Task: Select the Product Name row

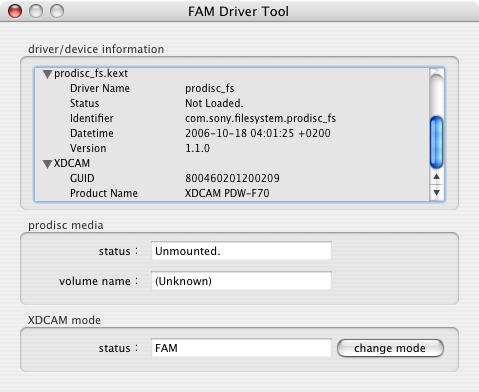Action: click(x=232, y=193)
